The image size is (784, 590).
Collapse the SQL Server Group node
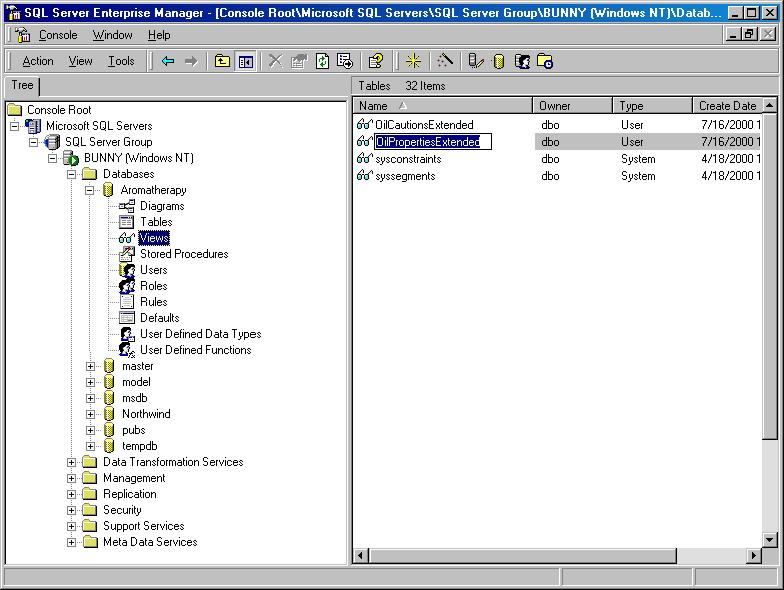pyautogui.click(x=34, y=142)
